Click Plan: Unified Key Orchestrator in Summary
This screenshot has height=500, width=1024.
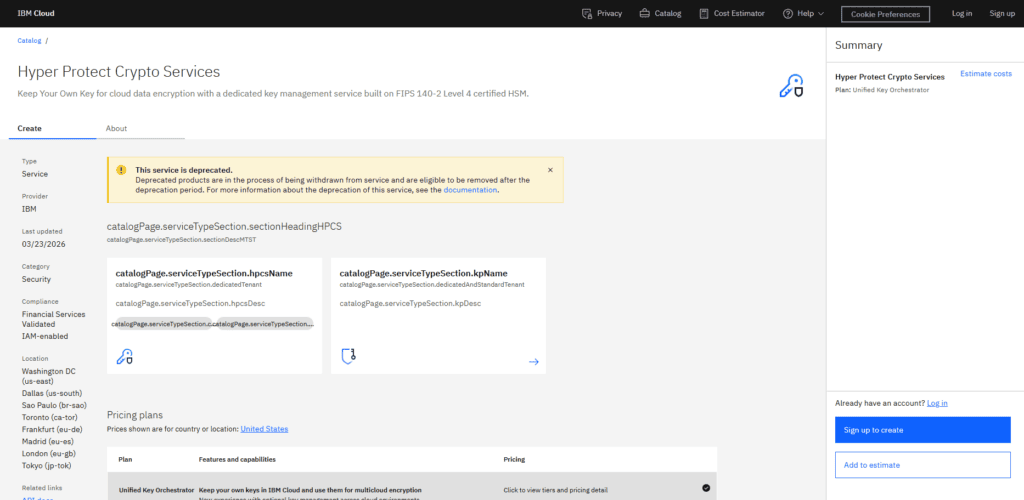pos(882,90)
